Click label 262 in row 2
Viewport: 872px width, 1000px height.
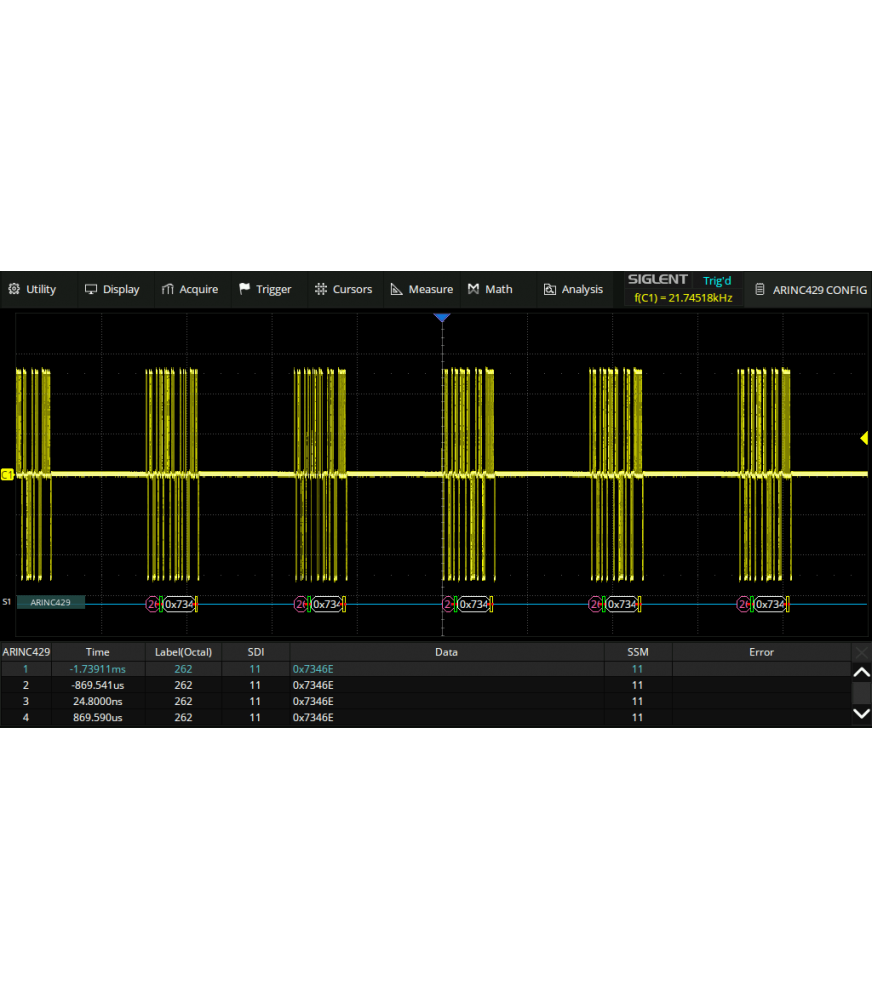pos(183,685)
